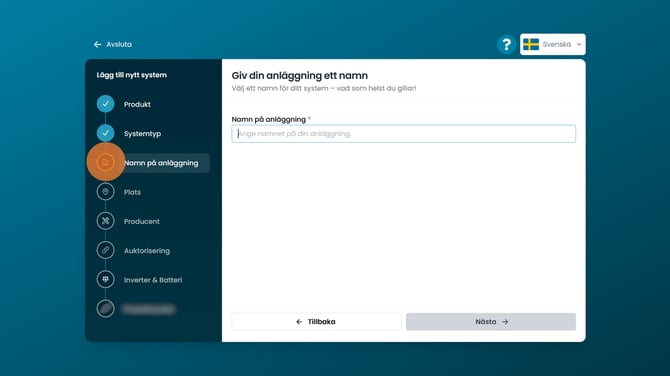Click the Inverter & Batteri step icon
Screen dimensions: 670x376
tap(106, 279)
